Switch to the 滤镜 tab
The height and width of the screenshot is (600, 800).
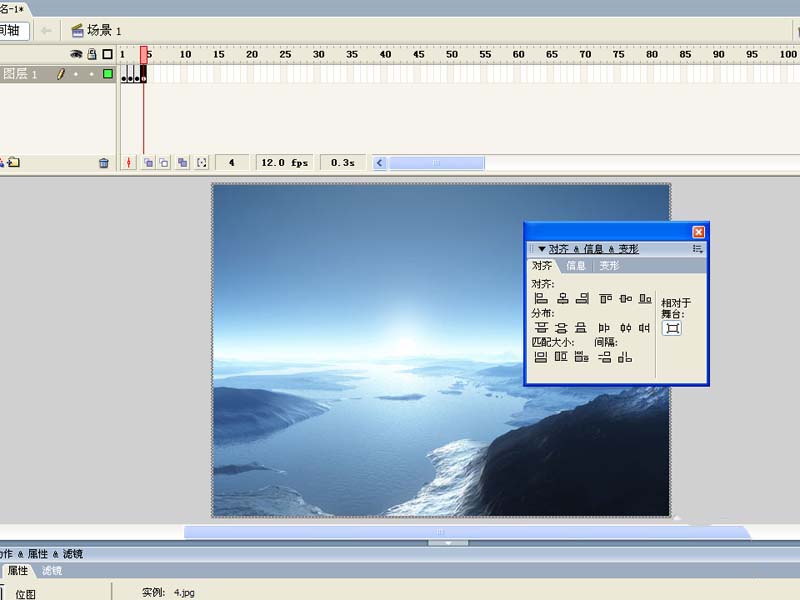(52, 570)
